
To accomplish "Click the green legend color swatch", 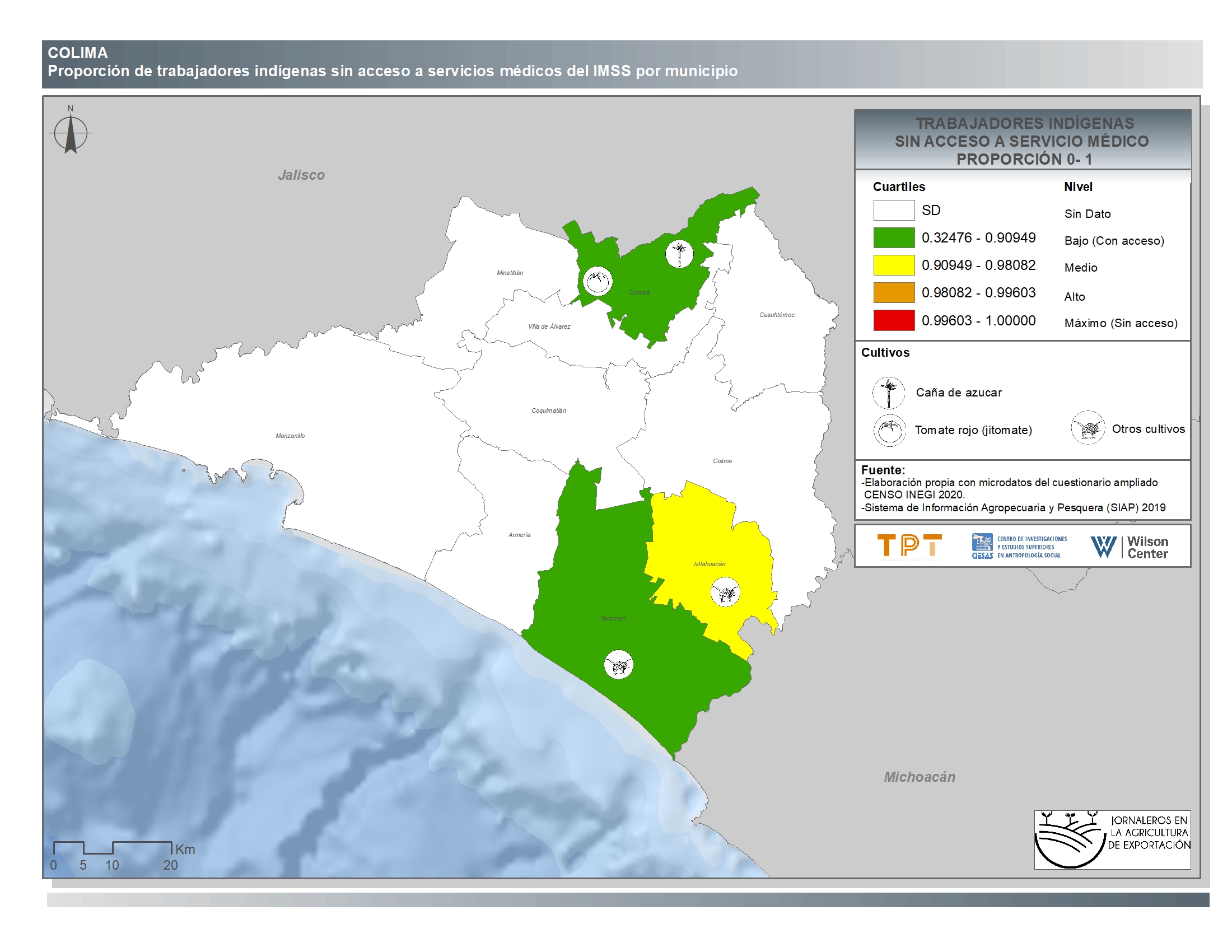I will coord(894,237).
